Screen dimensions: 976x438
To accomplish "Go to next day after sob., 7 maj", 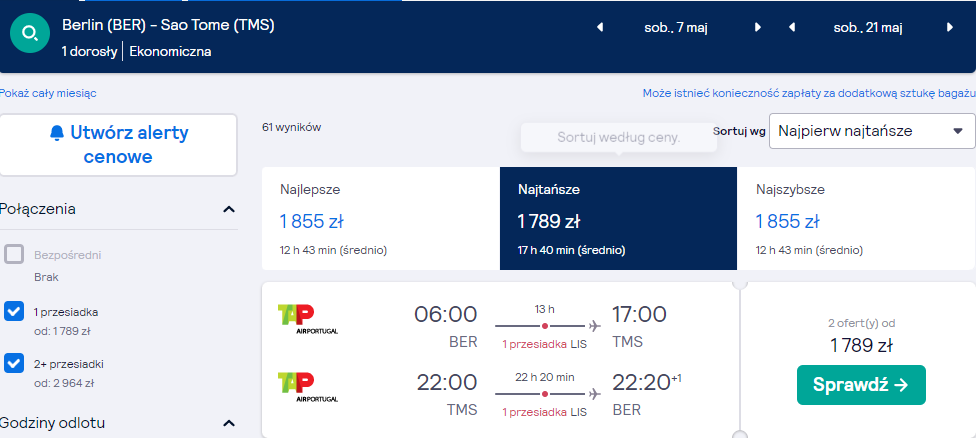I will click(x=758, y=27).
